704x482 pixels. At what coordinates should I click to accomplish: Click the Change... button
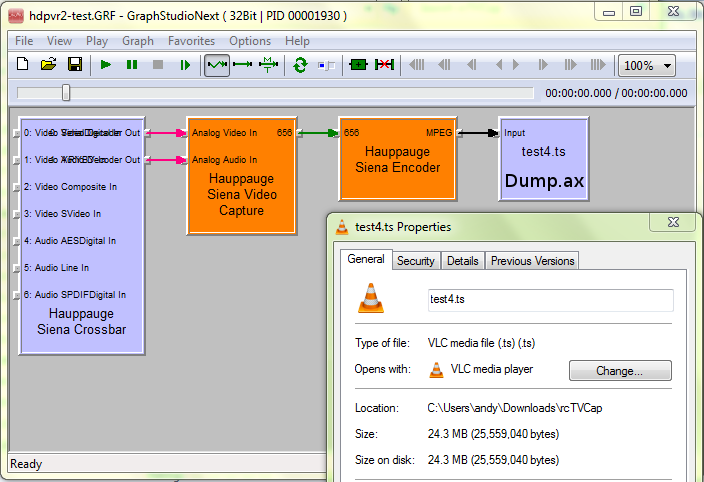click(620, 371)
